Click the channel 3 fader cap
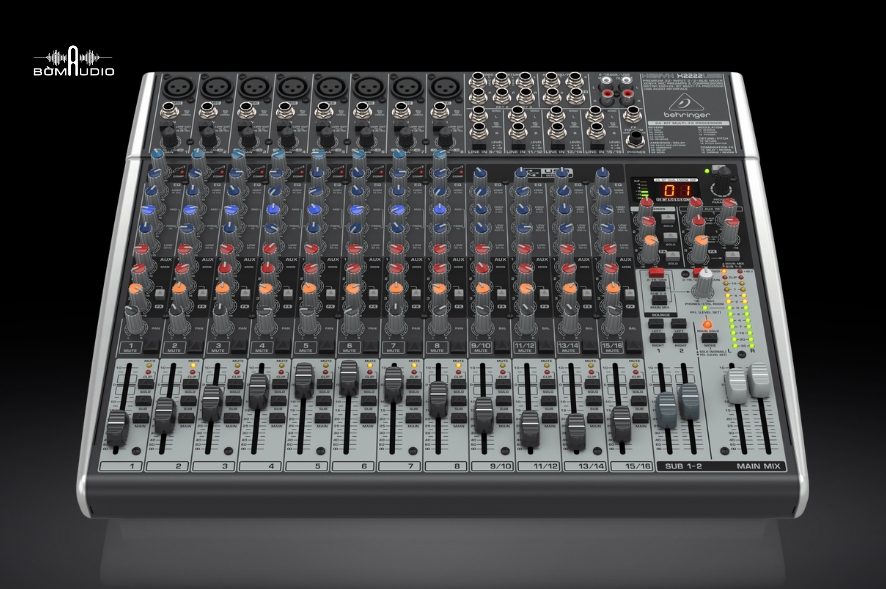886x589 pixels. point(211,402)
